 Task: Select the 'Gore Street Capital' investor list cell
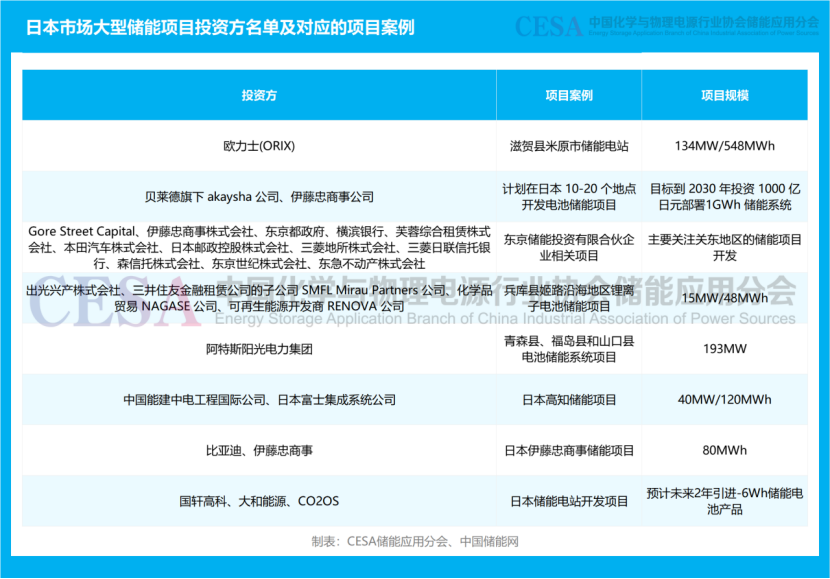click(259, 247)
